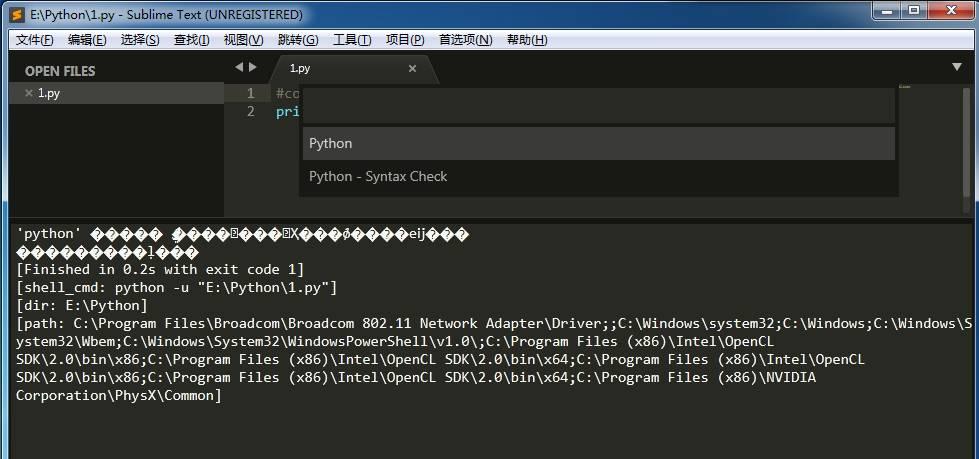The height and width of the screenshot is (459, 979).
Task: Click line number 2 in the gutter
Action: point(250,112)
